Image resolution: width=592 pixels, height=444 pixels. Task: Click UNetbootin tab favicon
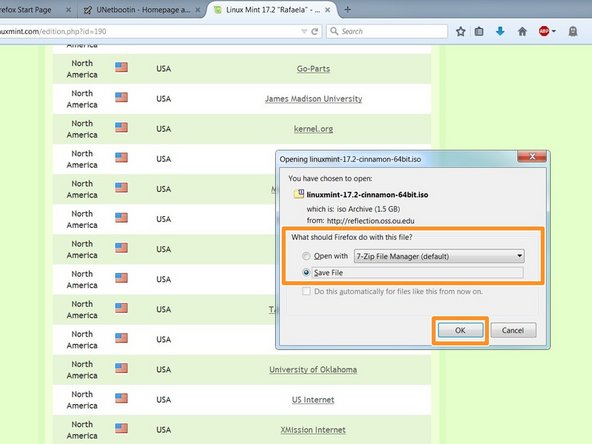pos(87,10)
